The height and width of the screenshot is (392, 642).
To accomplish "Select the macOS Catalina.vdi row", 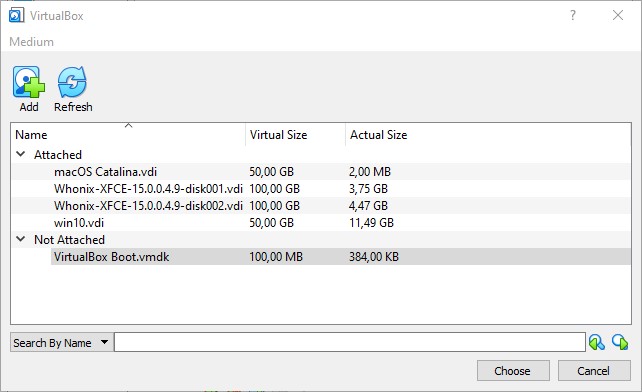I will pyautogui.click(x=321, y=172).
